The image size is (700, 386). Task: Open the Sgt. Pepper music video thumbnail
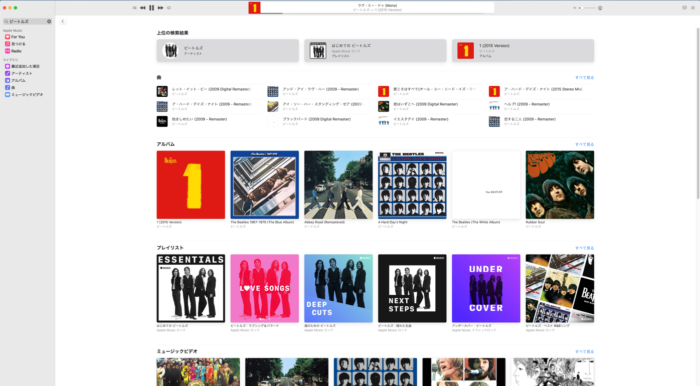[x=198, y=372]
